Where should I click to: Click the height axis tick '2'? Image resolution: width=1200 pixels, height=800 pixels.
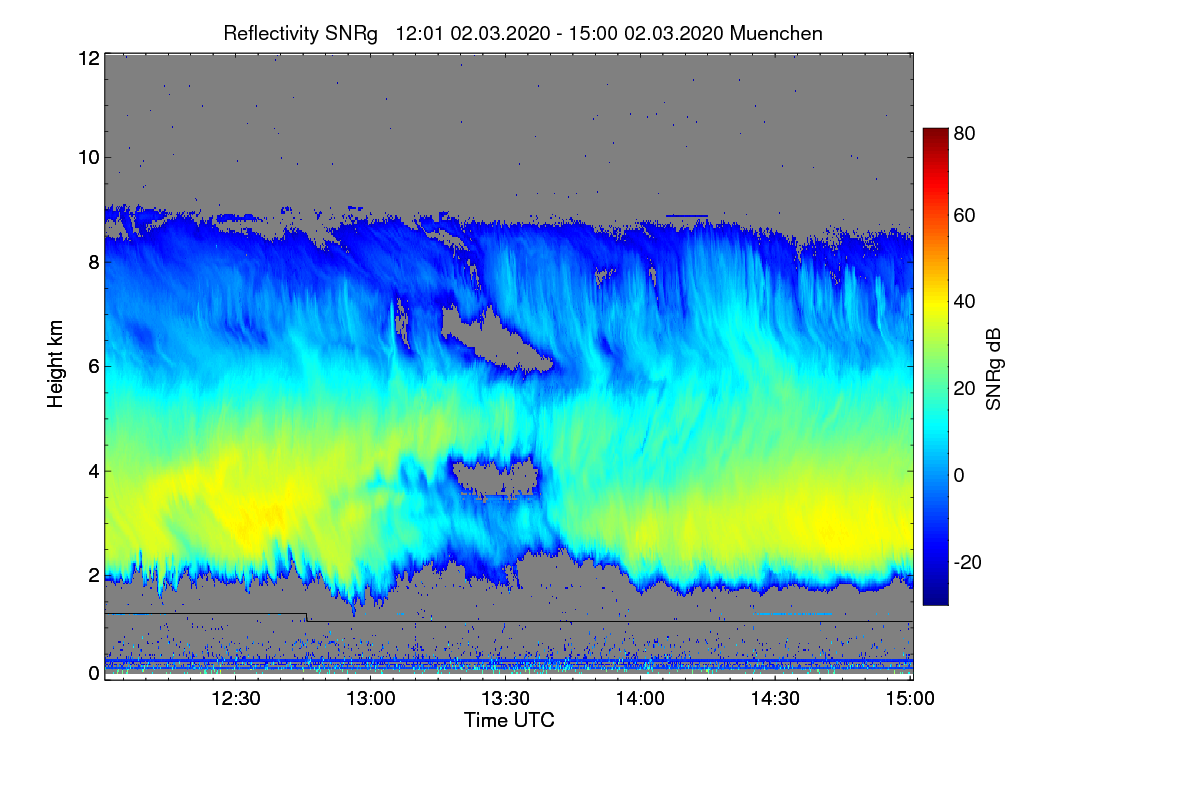tap(92, 576)
